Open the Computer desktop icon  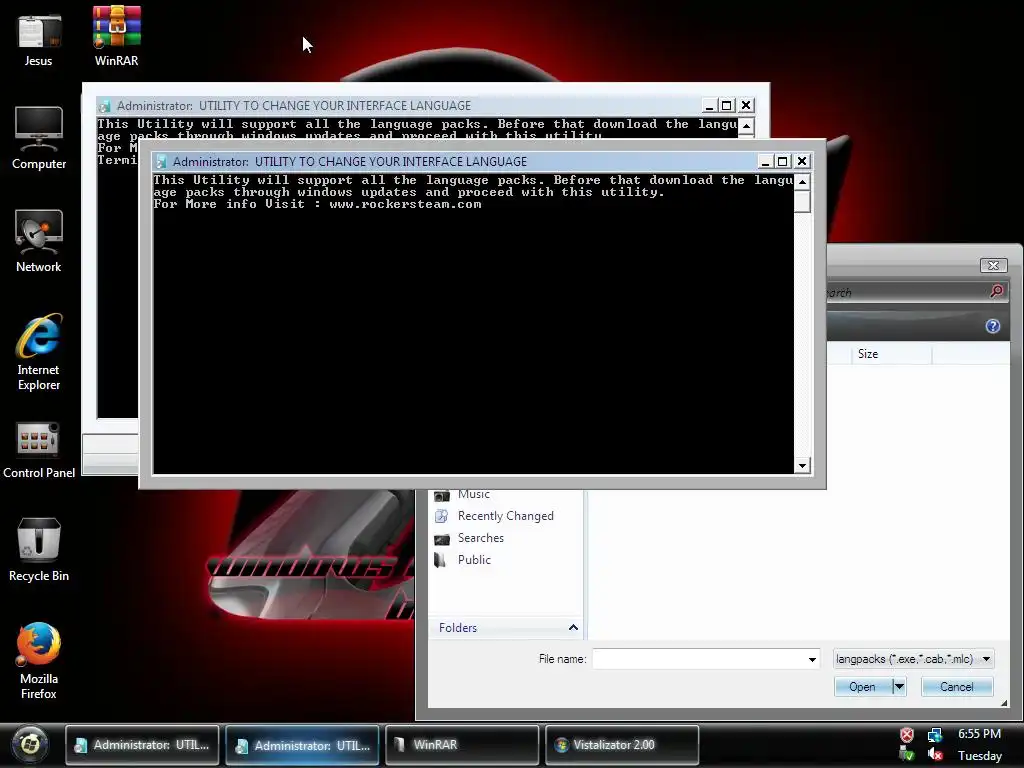pos(39,138)
